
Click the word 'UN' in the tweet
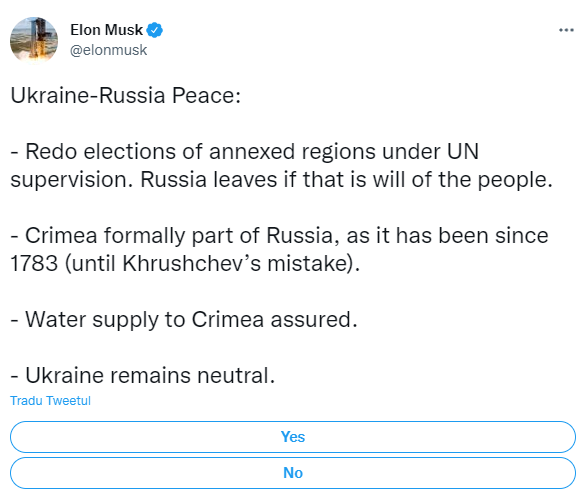(x=463, y=152)
